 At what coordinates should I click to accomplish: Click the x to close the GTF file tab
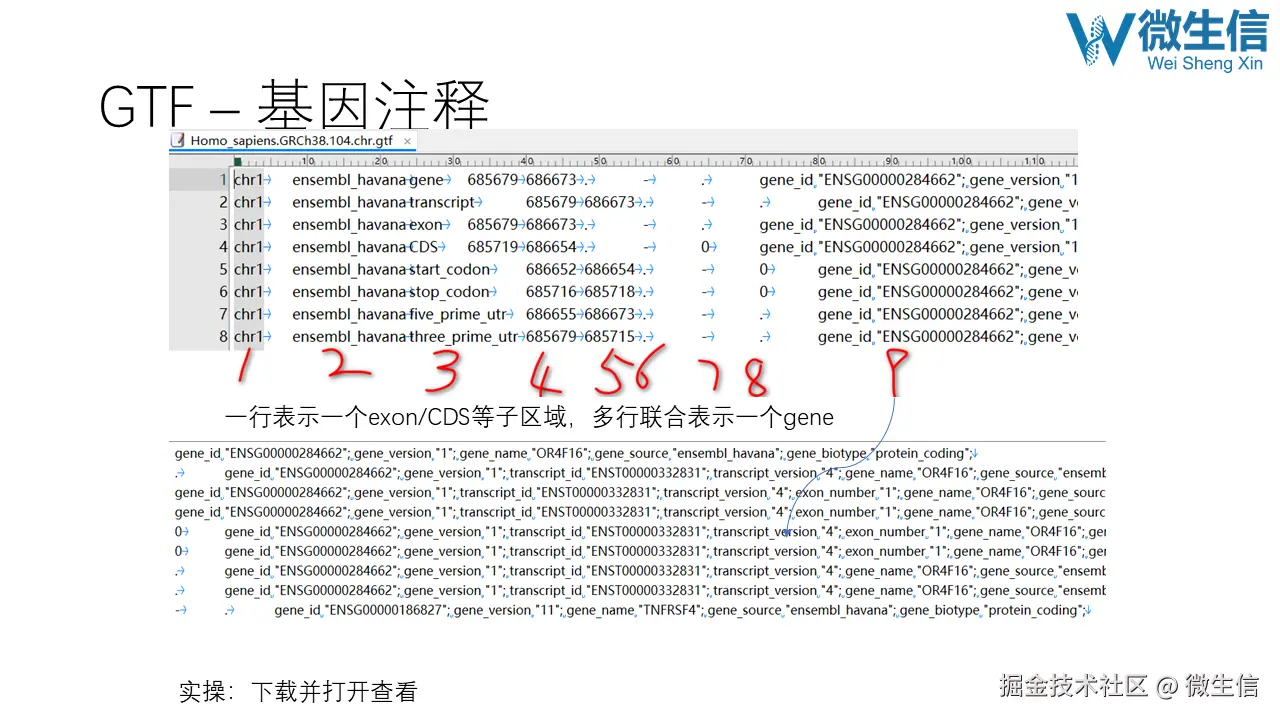point(407,141)
